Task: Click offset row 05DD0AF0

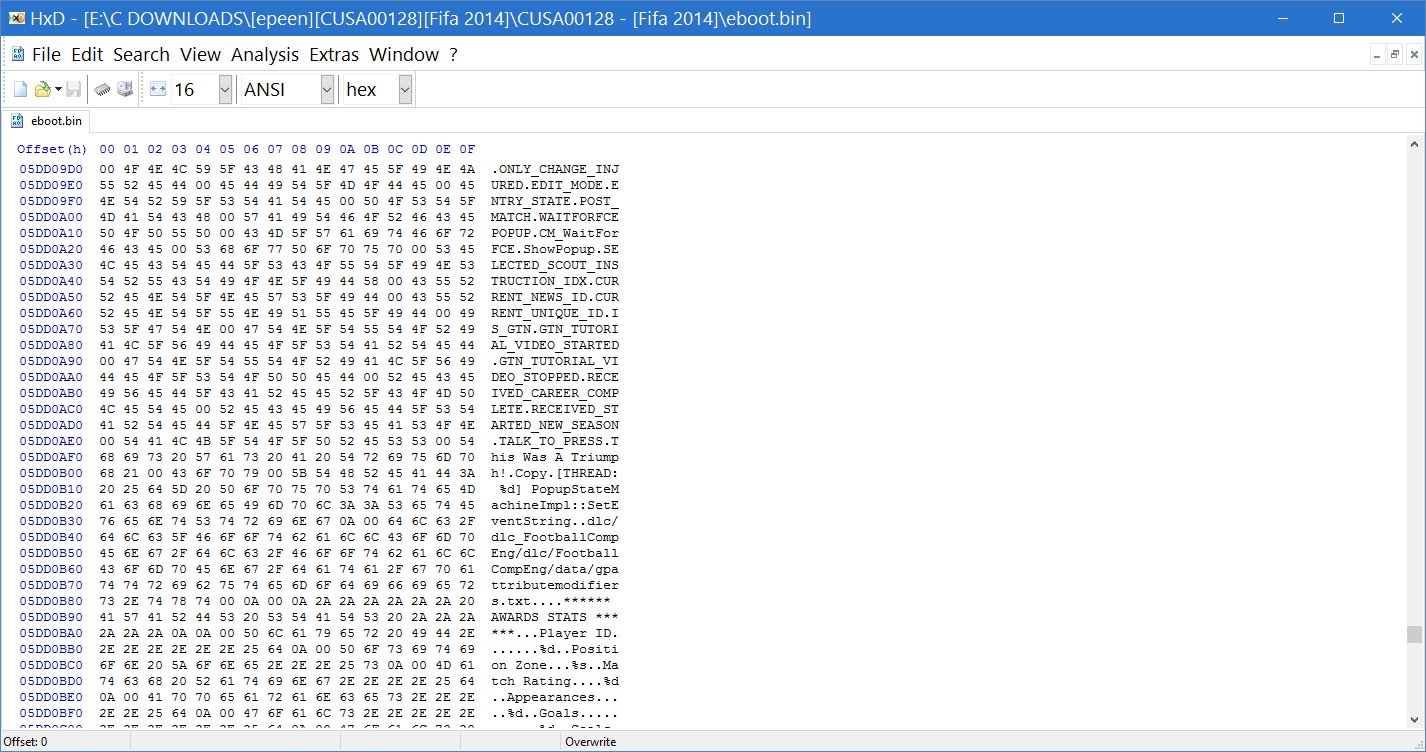Action: pos(51,457)
